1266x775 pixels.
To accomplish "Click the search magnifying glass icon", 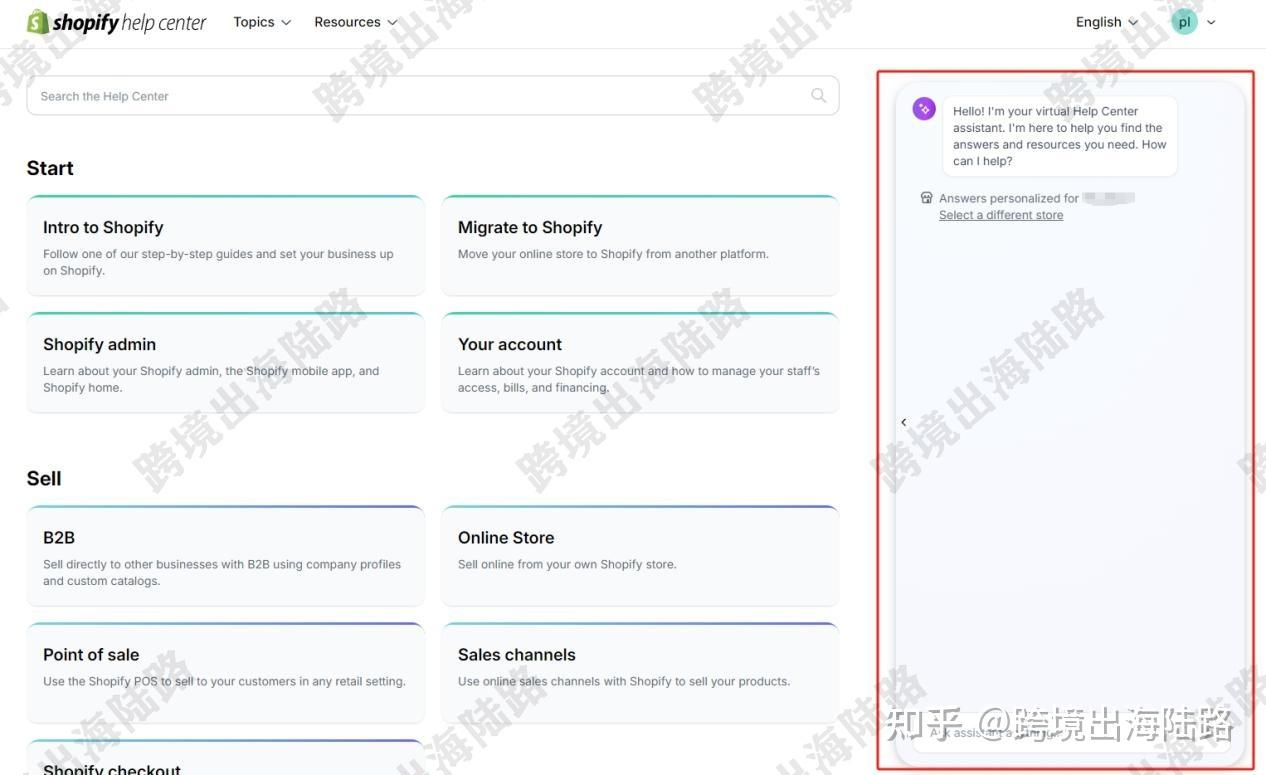I will (x=818, y=95).
